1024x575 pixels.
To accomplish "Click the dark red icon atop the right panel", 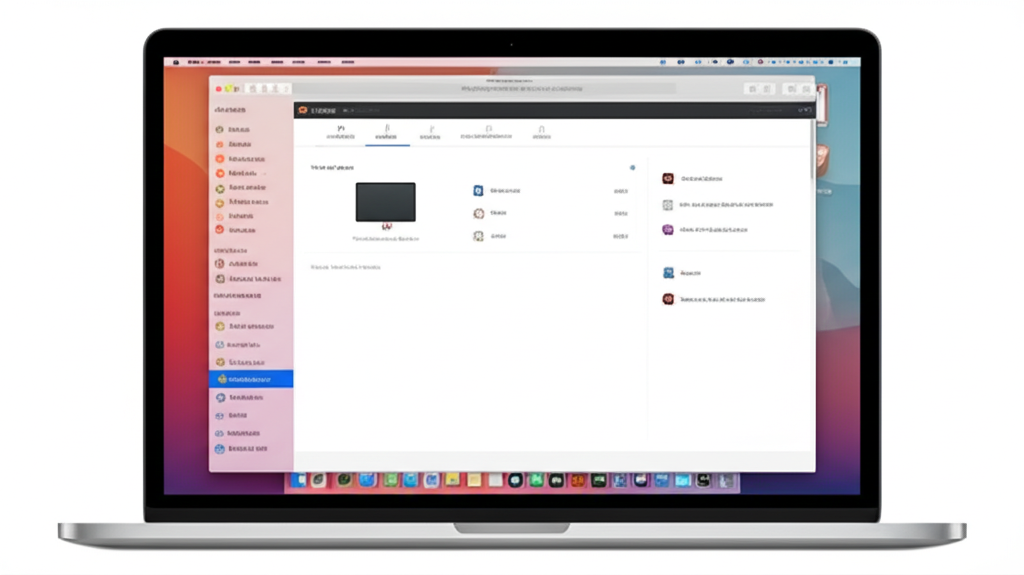I will [x=668, y=179].
